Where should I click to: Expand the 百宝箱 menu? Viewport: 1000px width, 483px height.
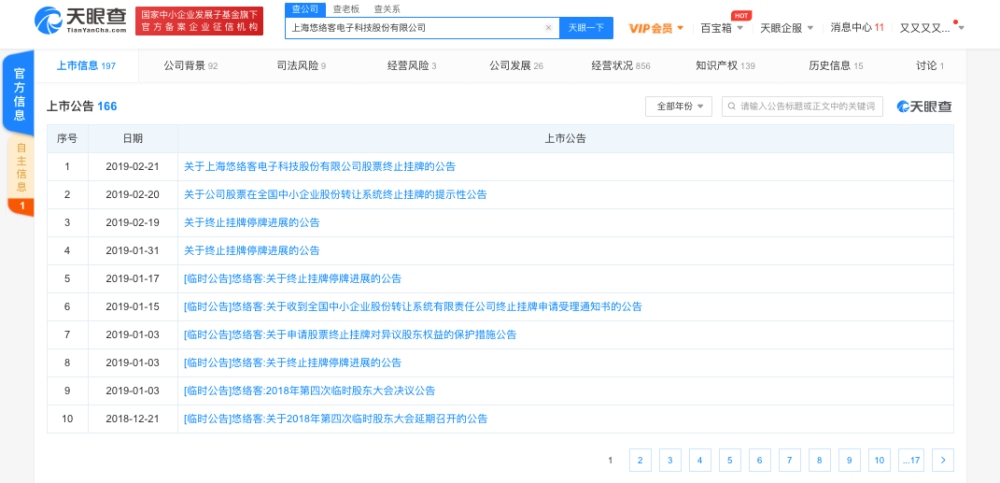[x=721, y=28]
